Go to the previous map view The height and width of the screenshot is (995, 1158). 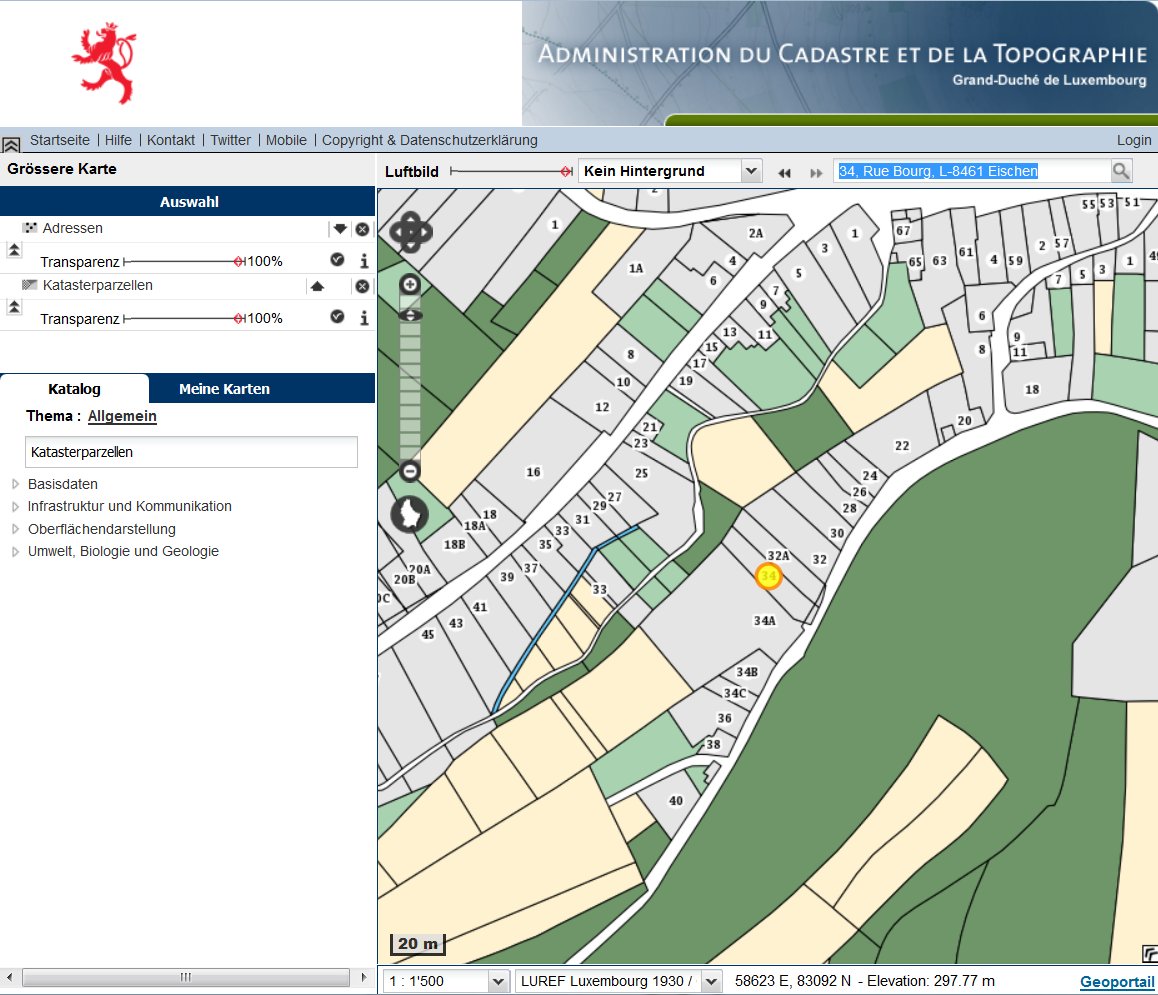pyautogui.click(x=784, y=173)
